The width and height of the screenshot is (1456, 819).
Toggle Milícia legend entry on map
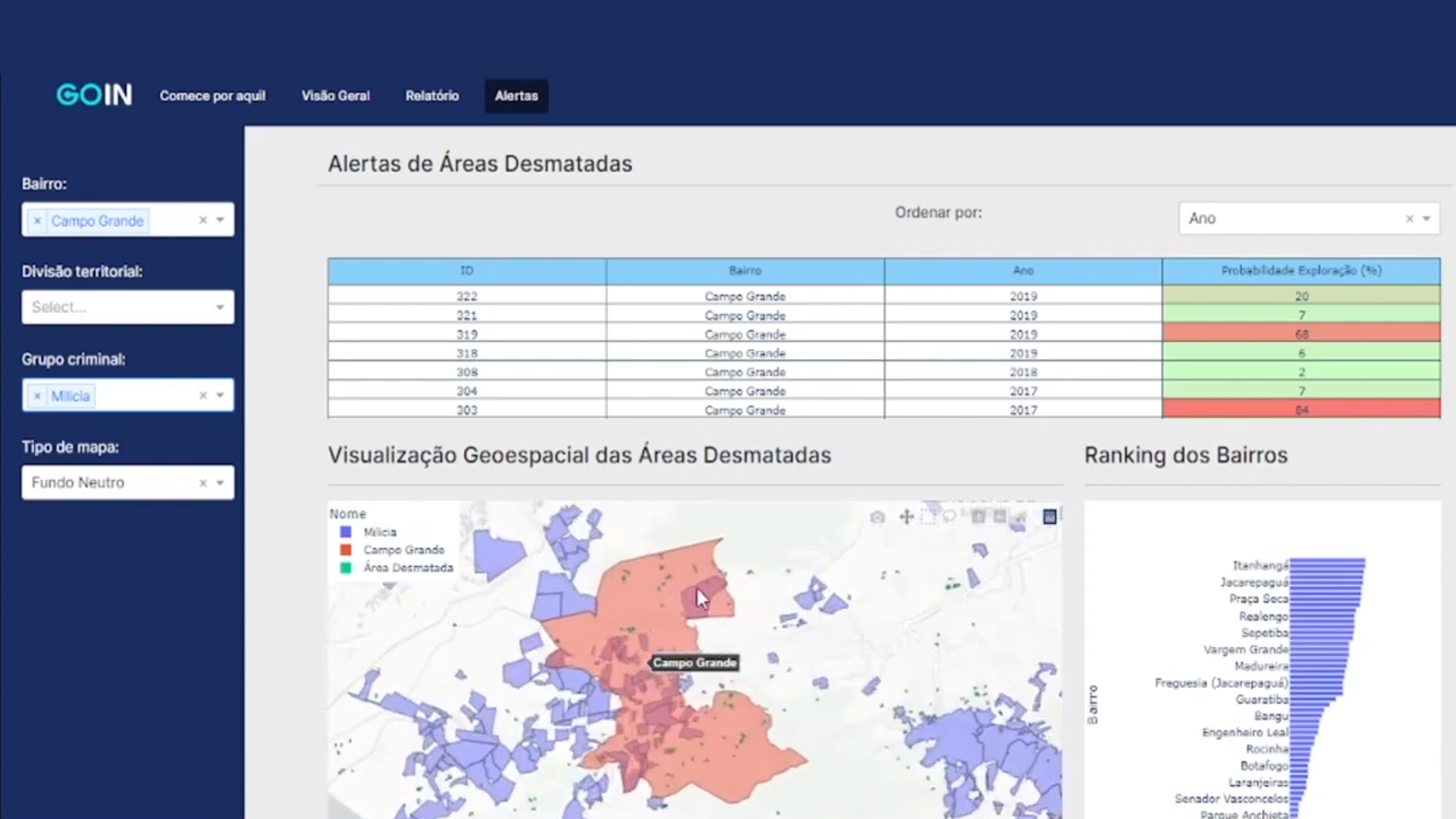pos(379,532)
